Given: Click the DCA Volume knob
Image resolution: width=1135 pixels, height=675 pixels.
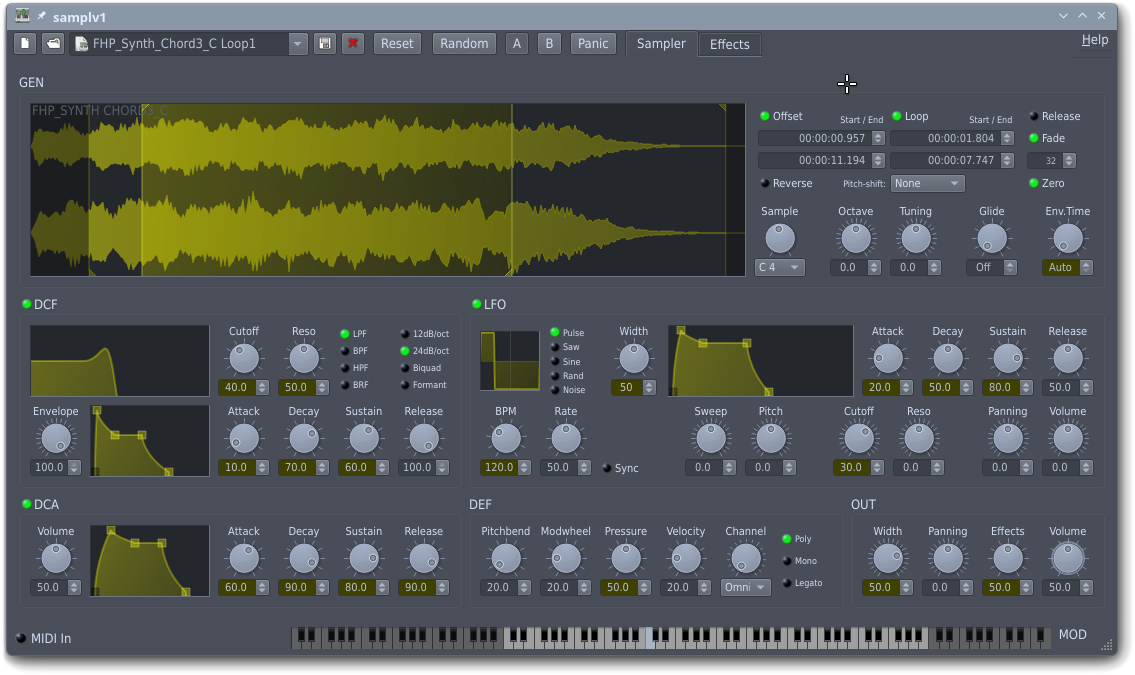Looking at the screenshot, I should click(x=56, y=558).
